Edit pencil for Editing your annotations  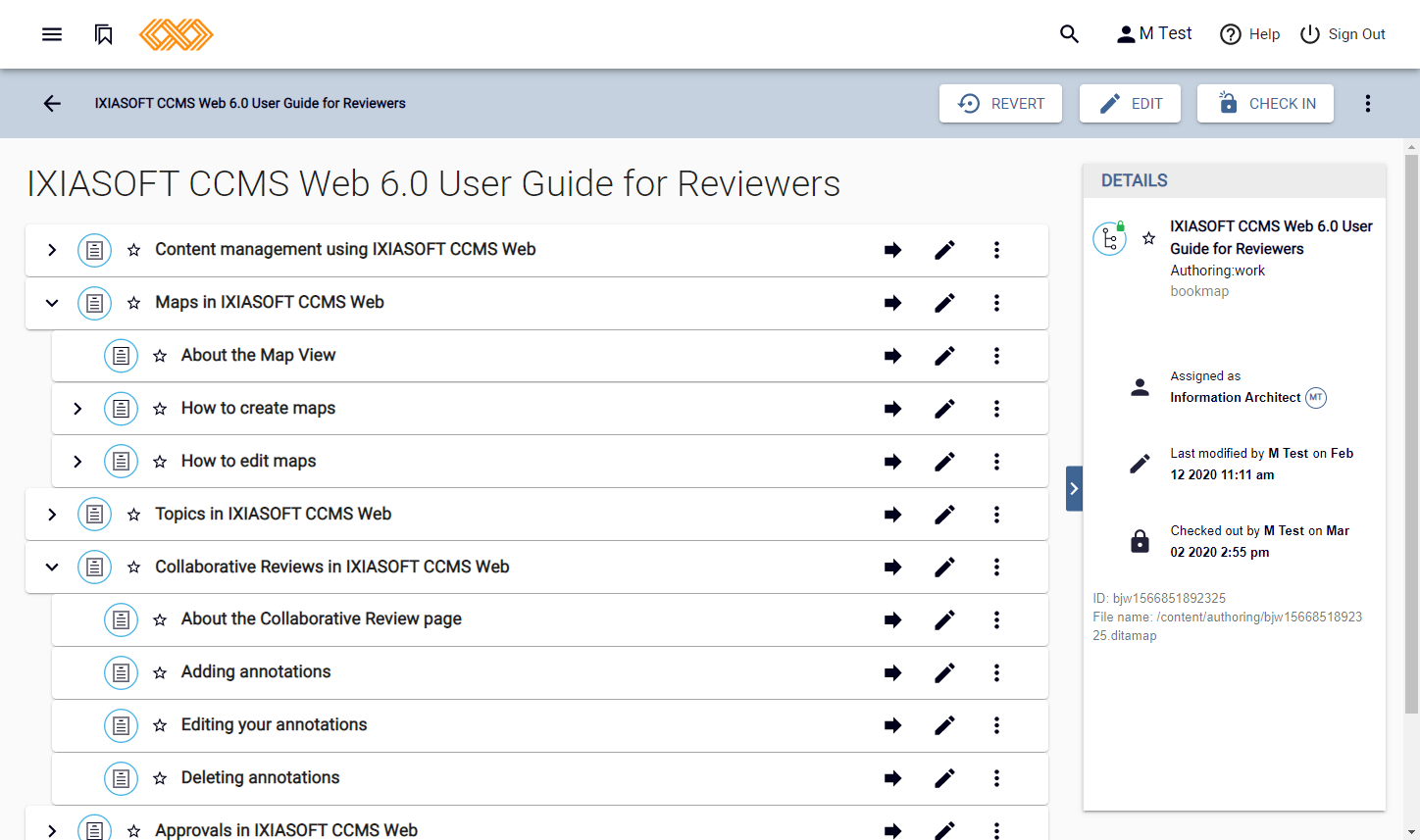(944, 725)
